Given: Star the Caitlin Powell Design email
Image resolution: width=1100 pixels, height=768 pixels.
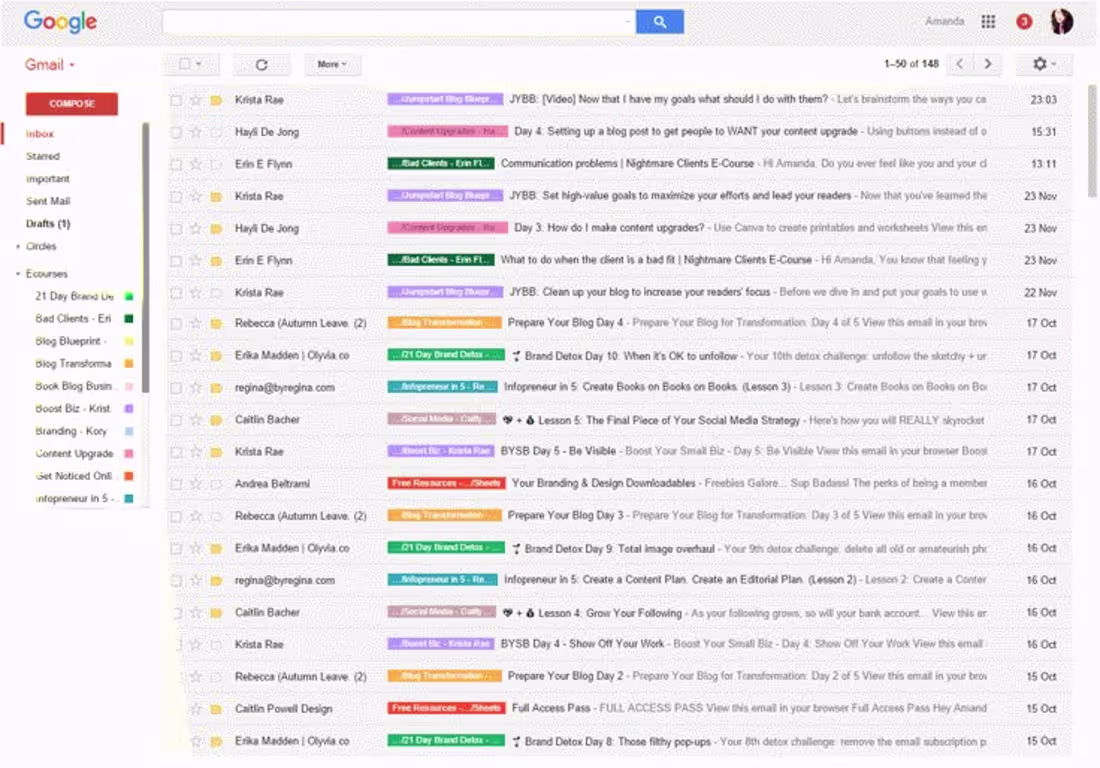Looking at the screenshot, I should (x=196, y=709).
